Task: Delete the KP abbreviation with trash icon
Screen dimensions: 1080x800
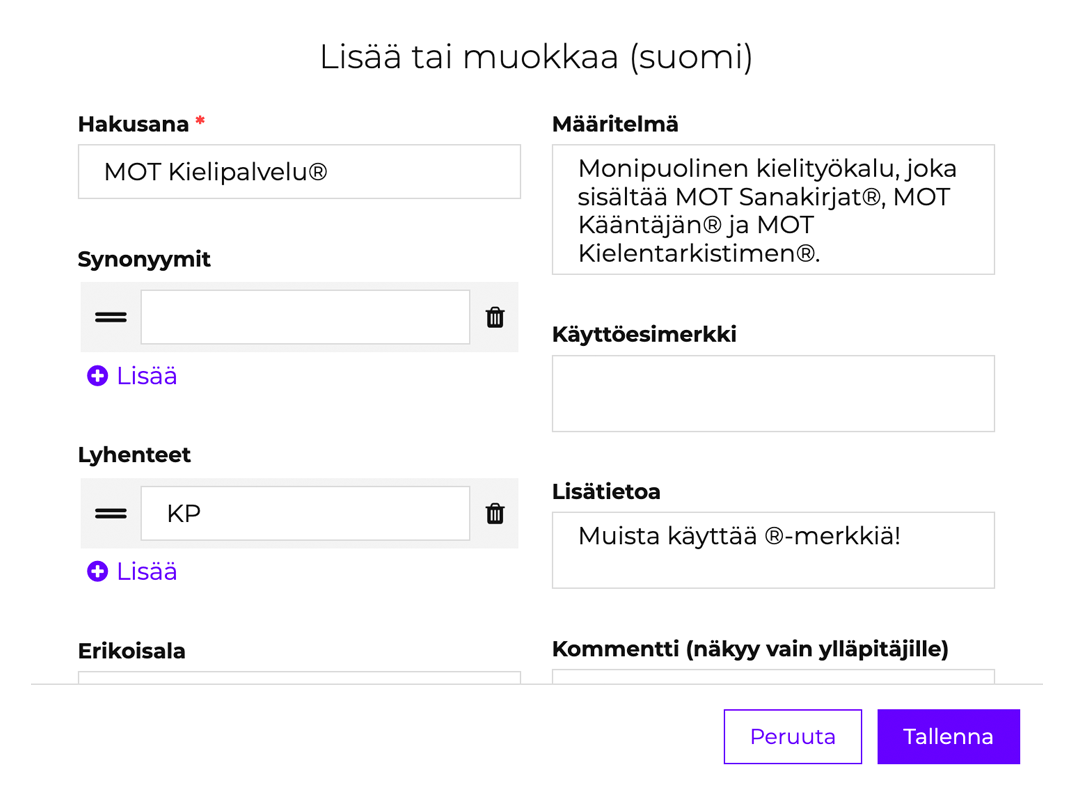Action: [x=495, y=513]
